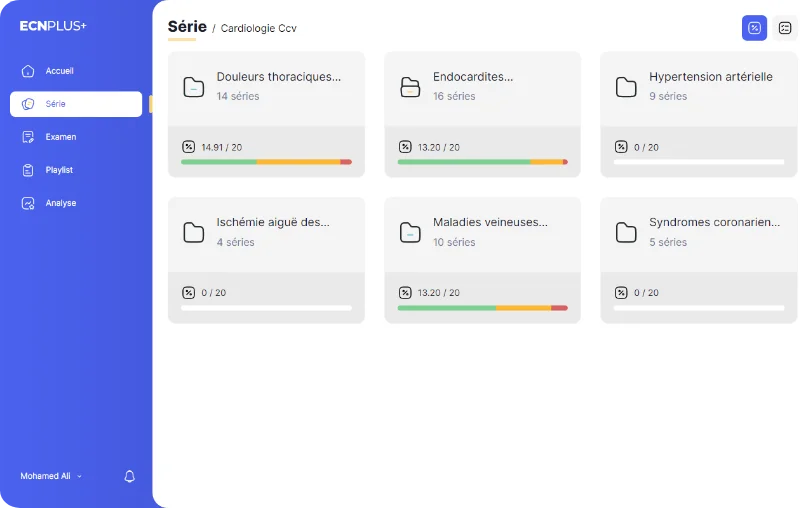Screen dimensions: 812x508
Task: Open the Accueil home icon
Action: point(28,71)
